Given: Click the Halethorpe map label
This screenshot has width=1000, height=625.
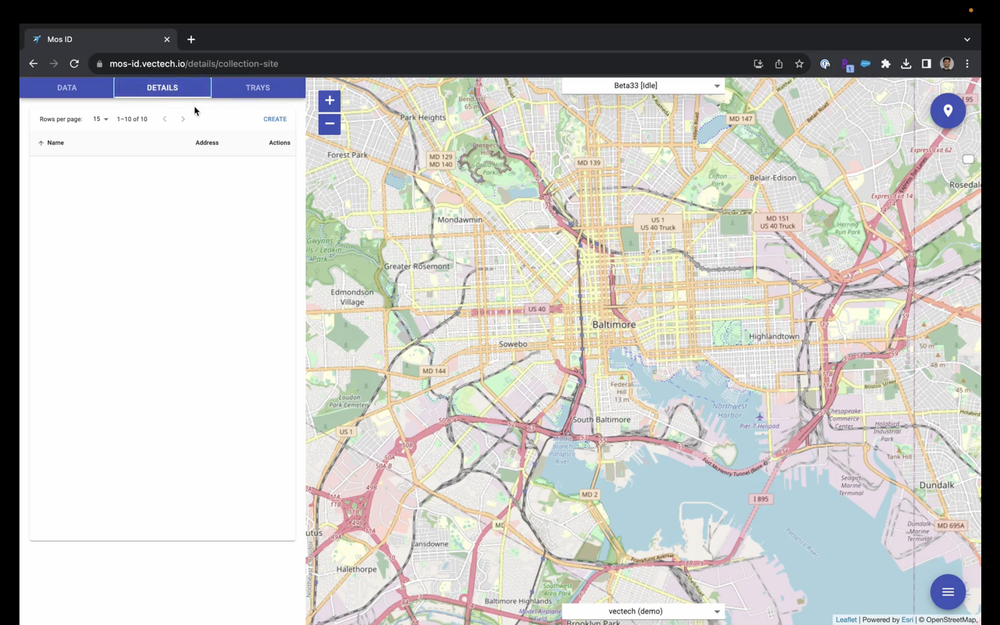Looking at the screenshot, I should coord(356,570).
